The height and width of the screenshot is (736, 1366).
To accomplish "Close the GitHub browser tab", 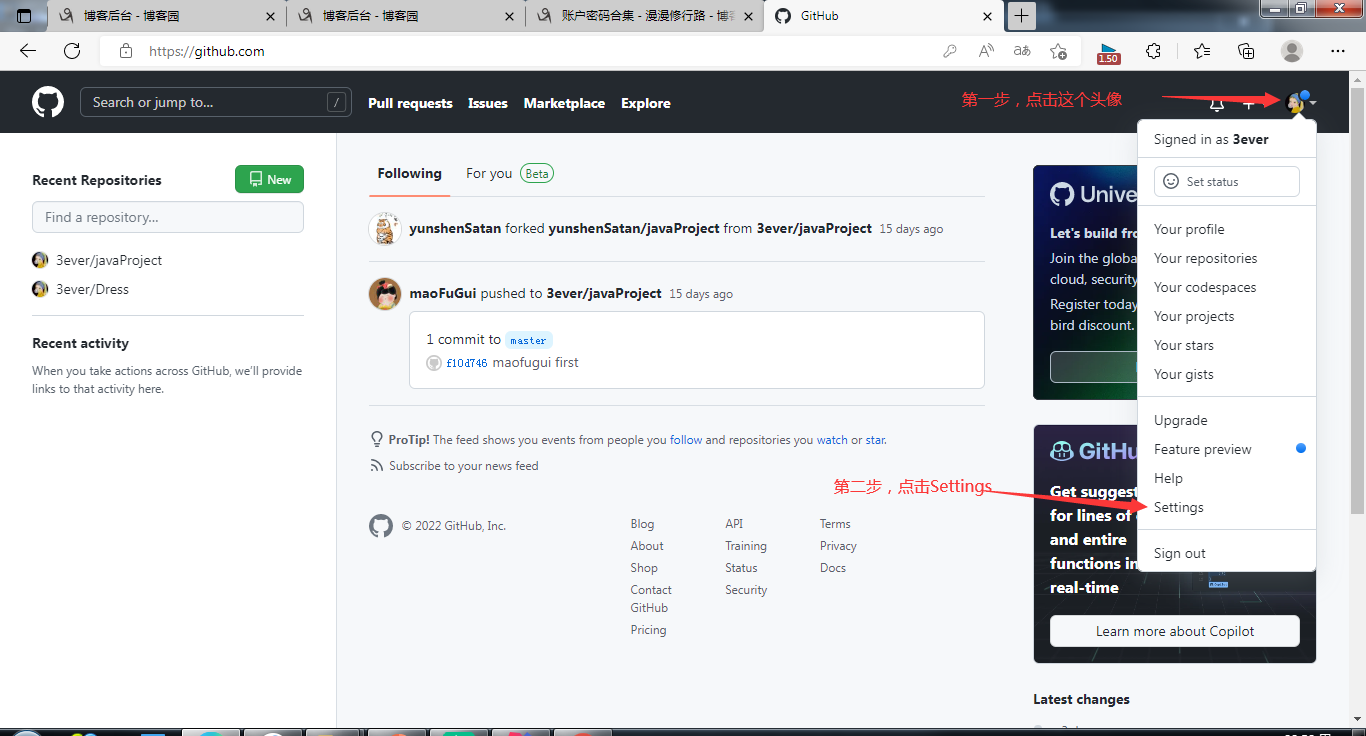I will point(987,16).
